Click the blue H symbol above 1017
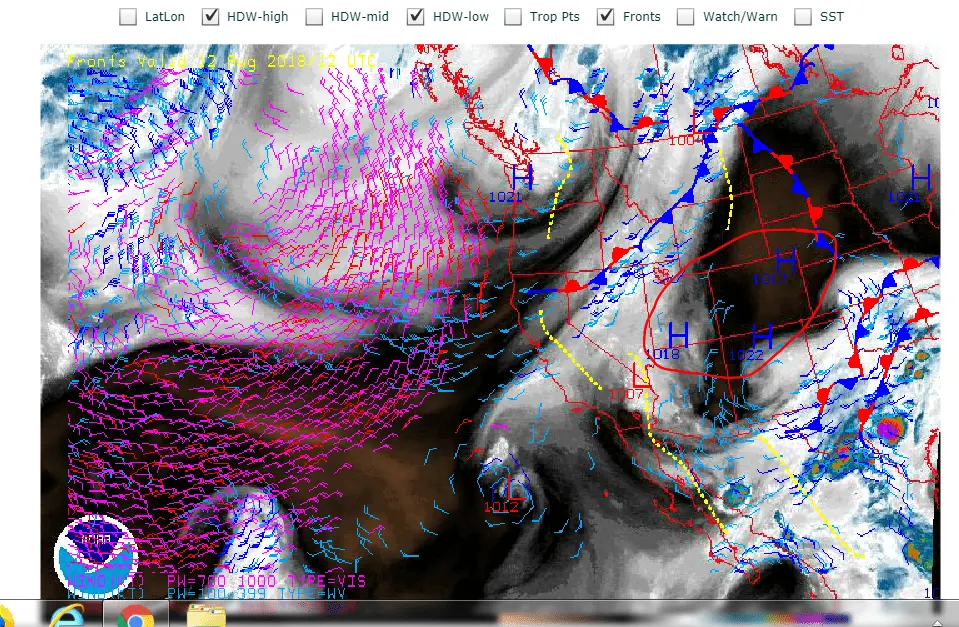The height and width of the screenshot is (627, 959). click(786, 261)
